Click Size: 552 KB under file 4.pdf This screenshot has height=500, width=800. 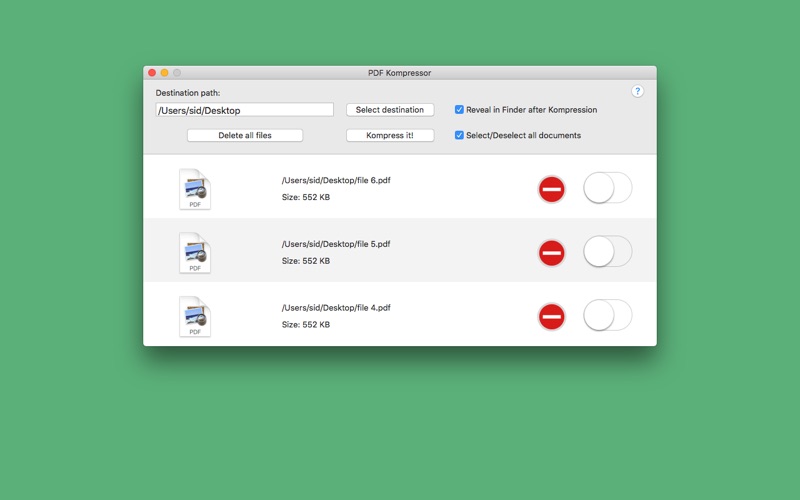(x=306, y=324)
